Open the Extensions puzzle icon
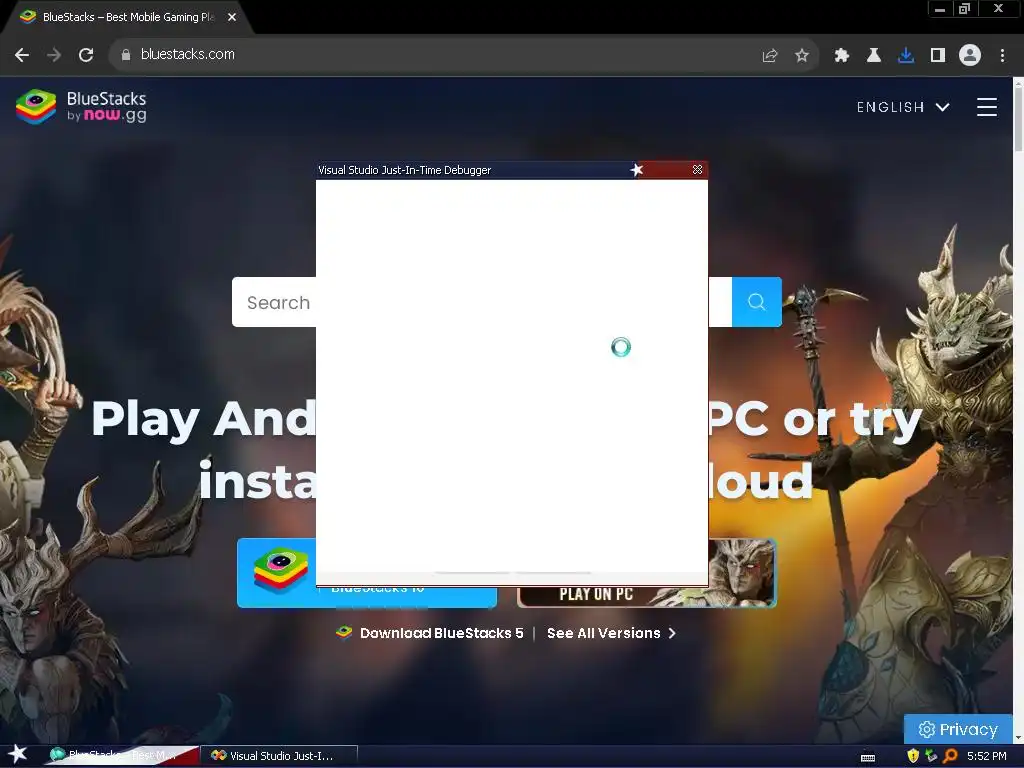The width and height of the screenshot is (1024, 768). [841, 56]
